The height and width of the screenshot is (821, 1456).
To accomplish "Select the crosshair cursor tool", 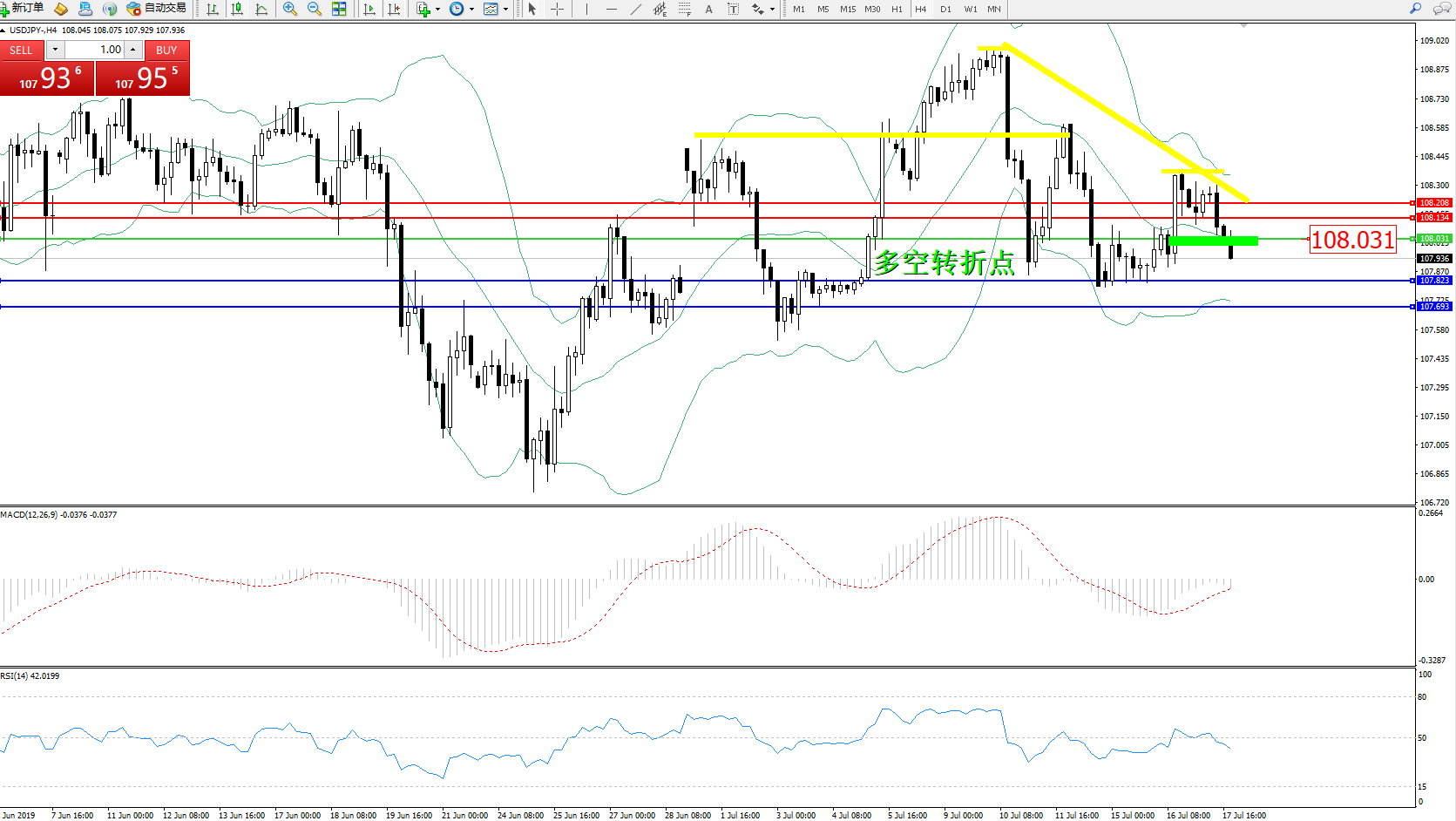I will coord(557,9).
